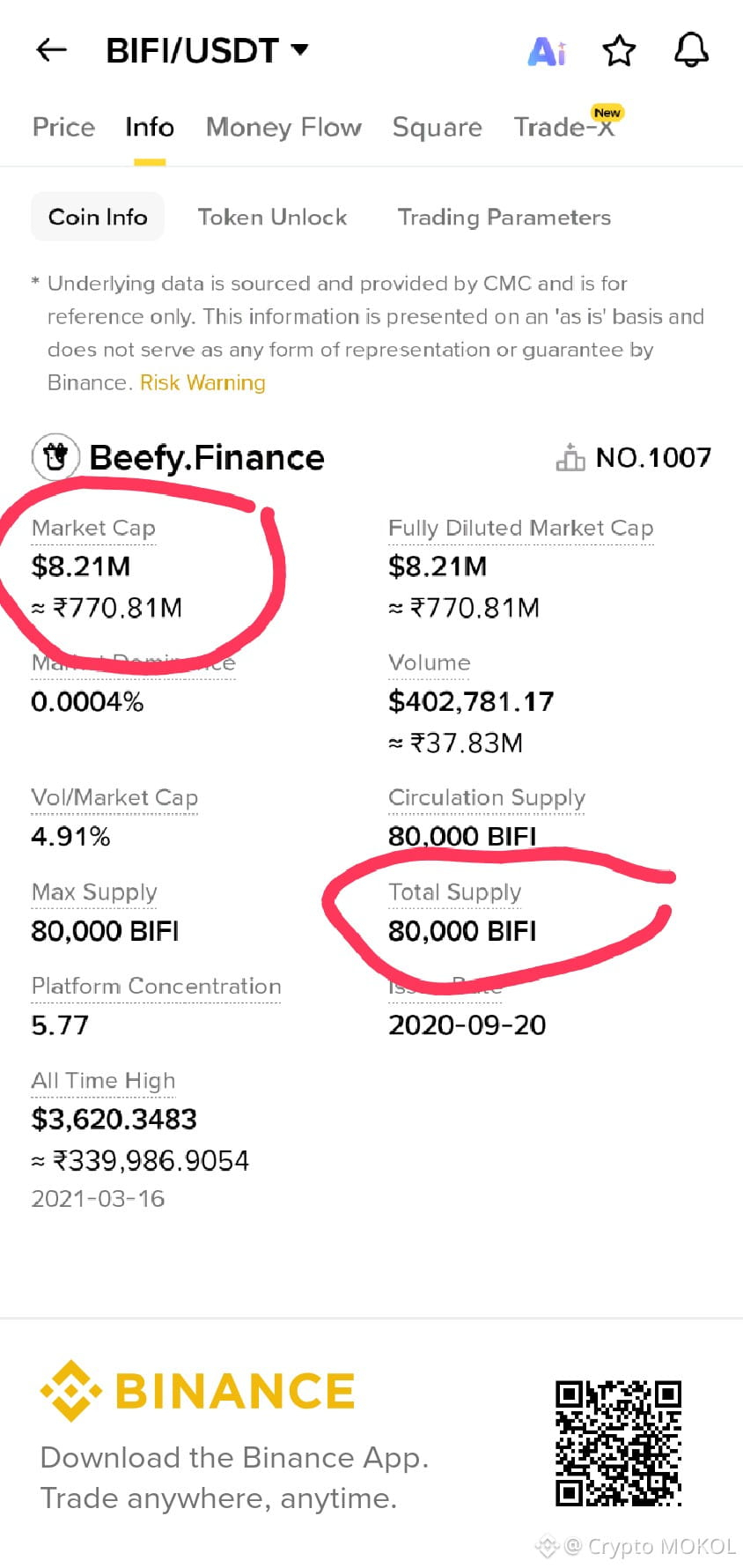743x1568 pixels.
Task: Open the Trade-X tab
Action: 564,128
